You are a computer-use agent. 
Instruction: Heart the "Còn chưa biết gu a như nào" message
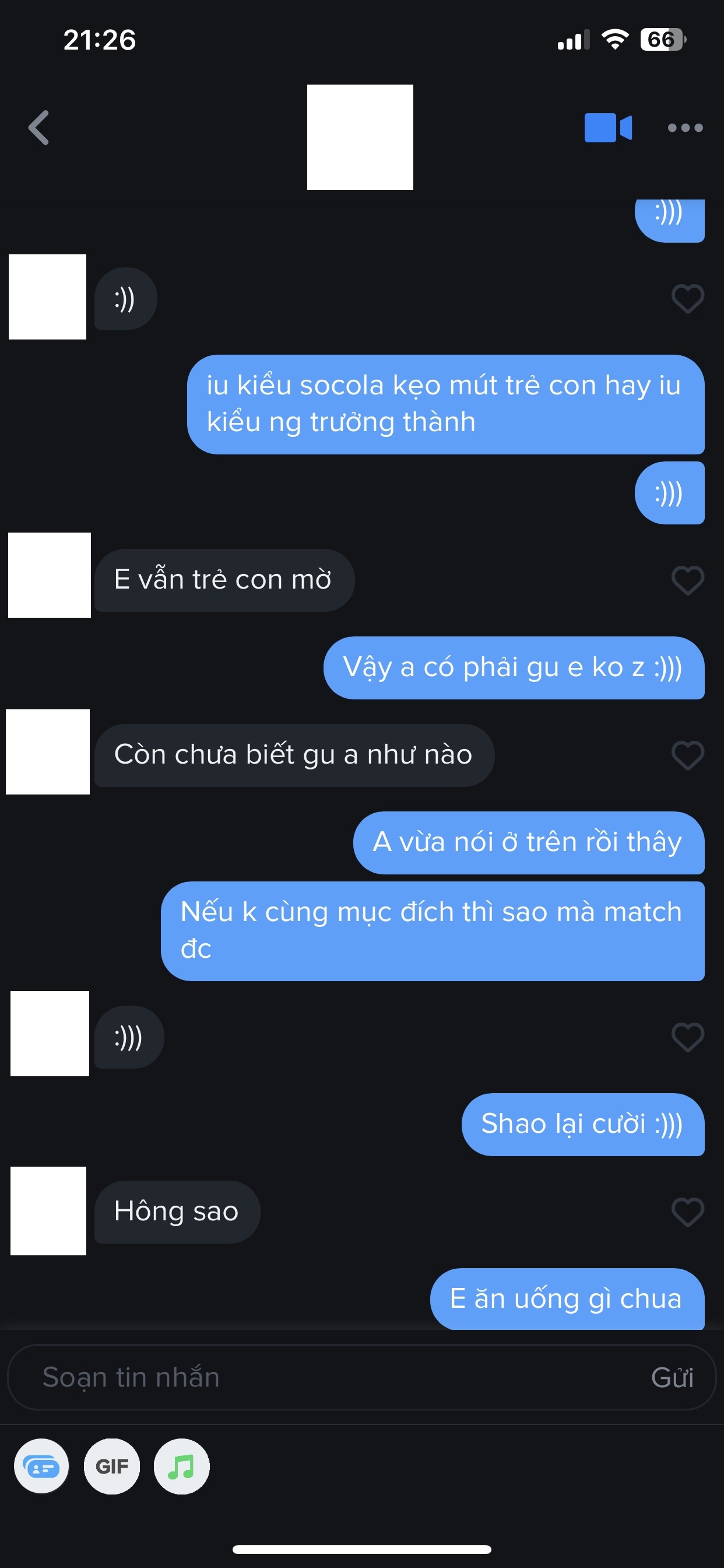pos(687,755)
